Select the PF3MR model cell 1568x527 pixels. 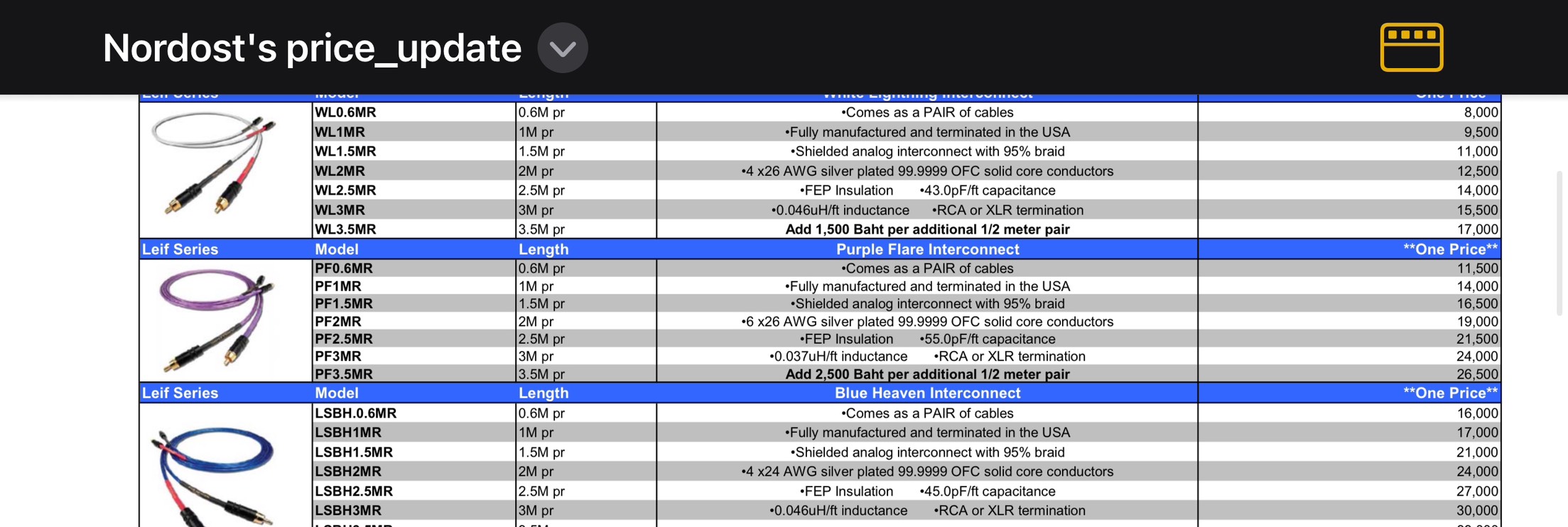pos(413,356)
